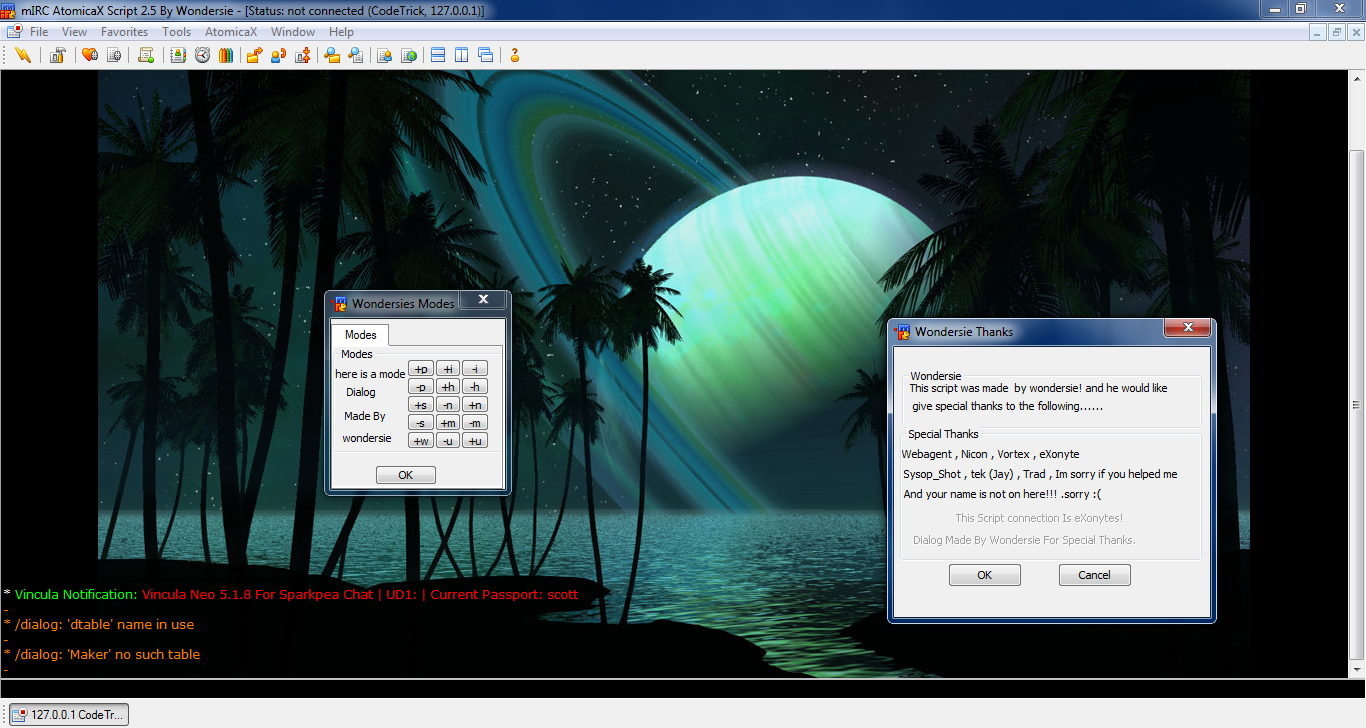This screenshot has height=728, width=1366.
Task: Click the +u mode button
Action: (x=475, y=441)
